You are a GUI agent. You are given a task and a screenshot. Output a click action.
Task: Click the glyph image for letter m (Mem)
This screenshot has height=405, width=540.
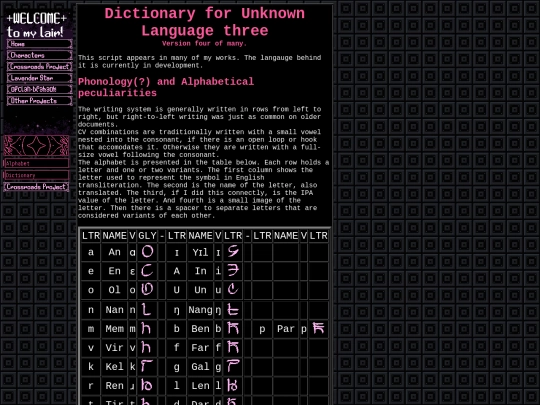(147, 329)
